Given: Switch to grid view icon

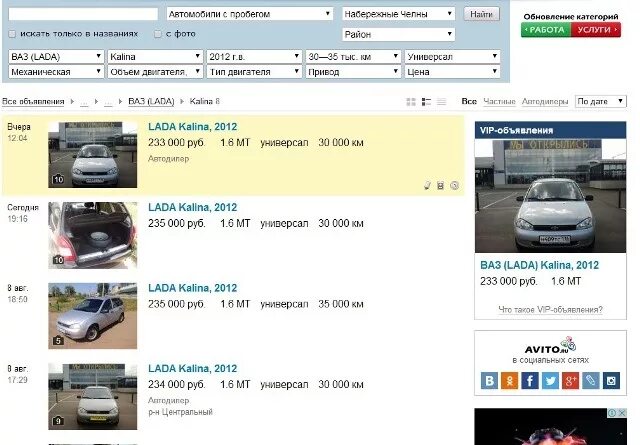Looking at the screenshot, I should [x=411, y=102].
